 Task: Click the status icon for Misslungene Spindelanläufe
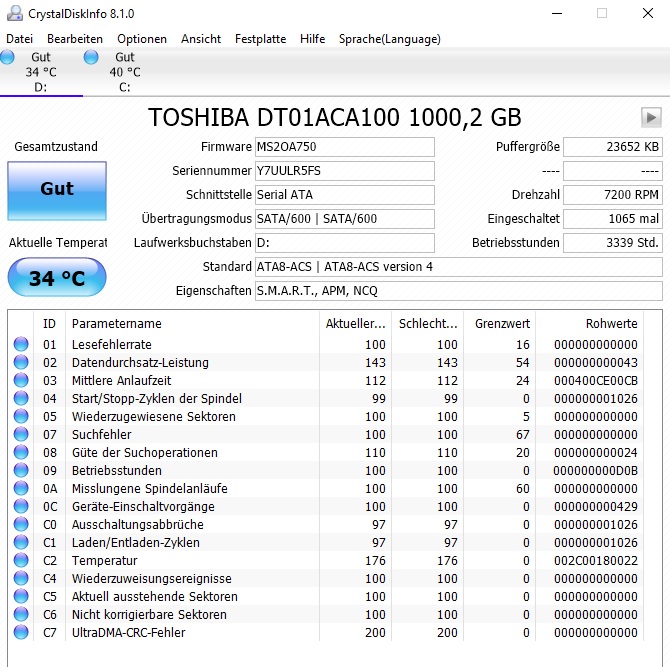coord(21,488)
